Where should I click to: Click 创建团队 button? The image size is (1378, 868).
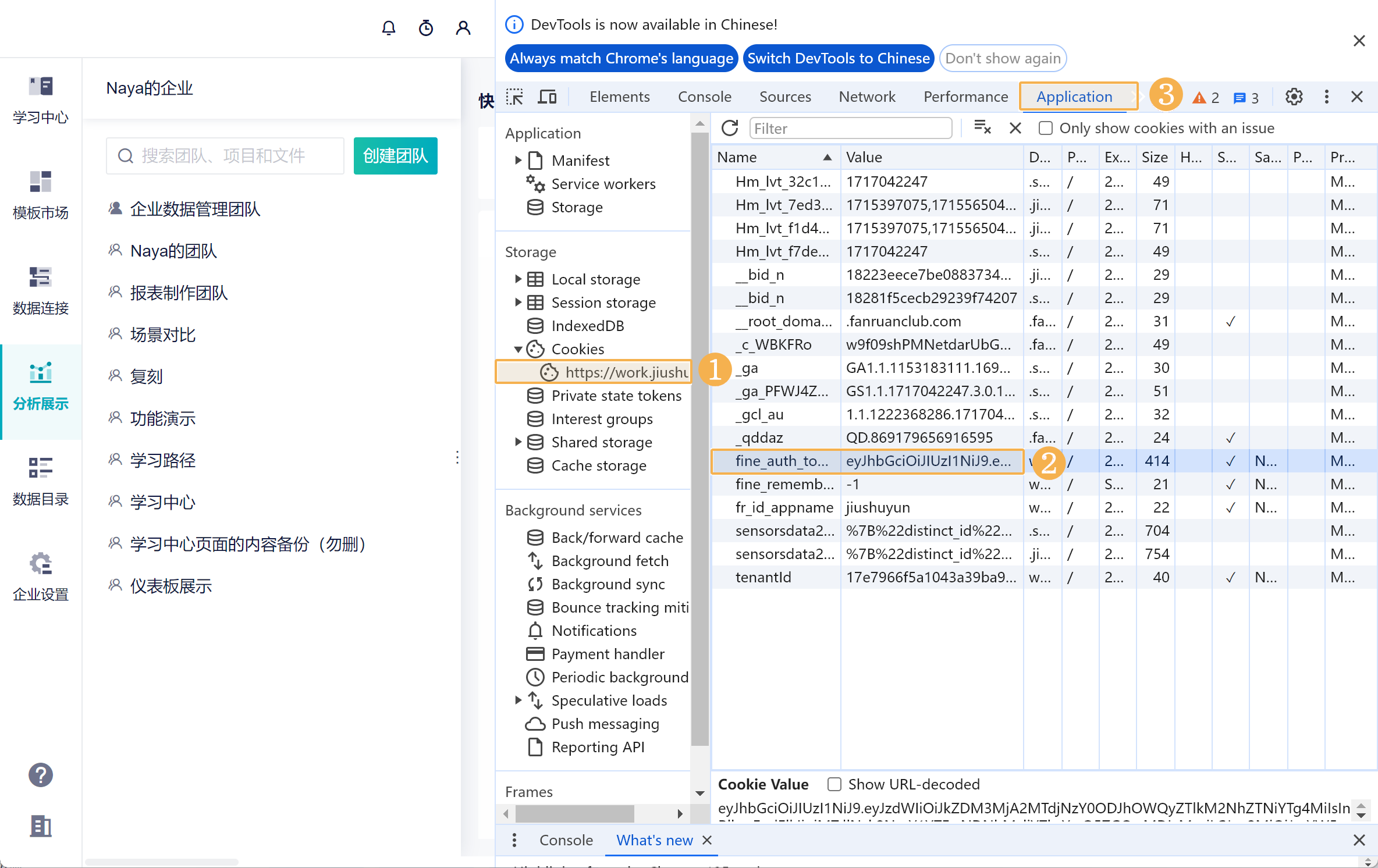point(395,156)
